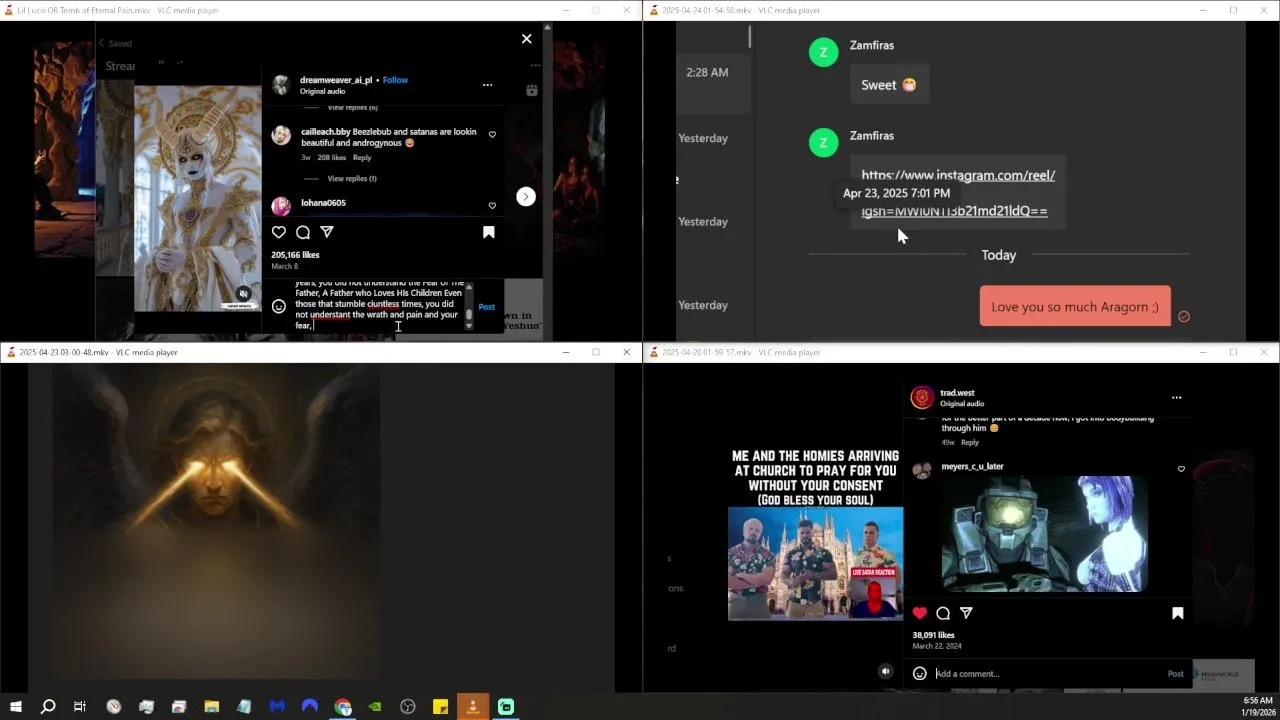Open emoji picker beside typed comment
The image size is (1280, 720).
point(279,307)
